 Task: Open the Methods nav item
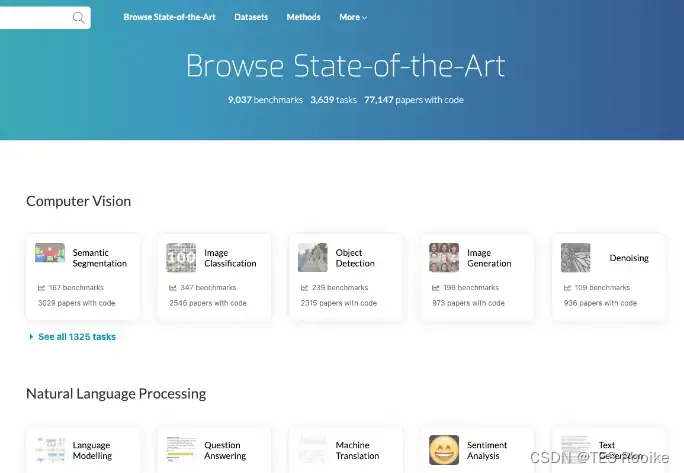(x=303, y=17)
